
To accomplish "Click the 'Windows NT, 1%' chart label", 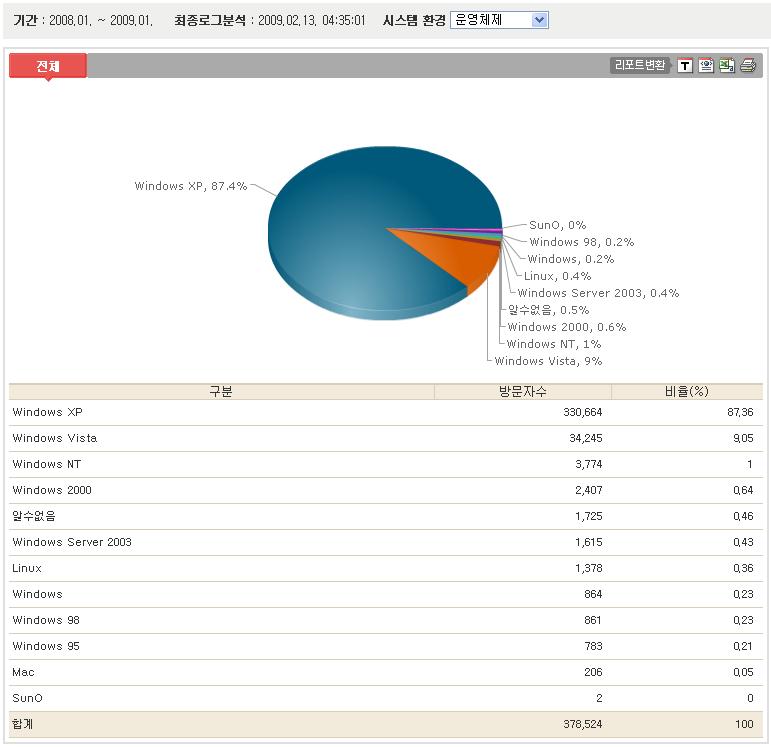I will click(554, 344).
